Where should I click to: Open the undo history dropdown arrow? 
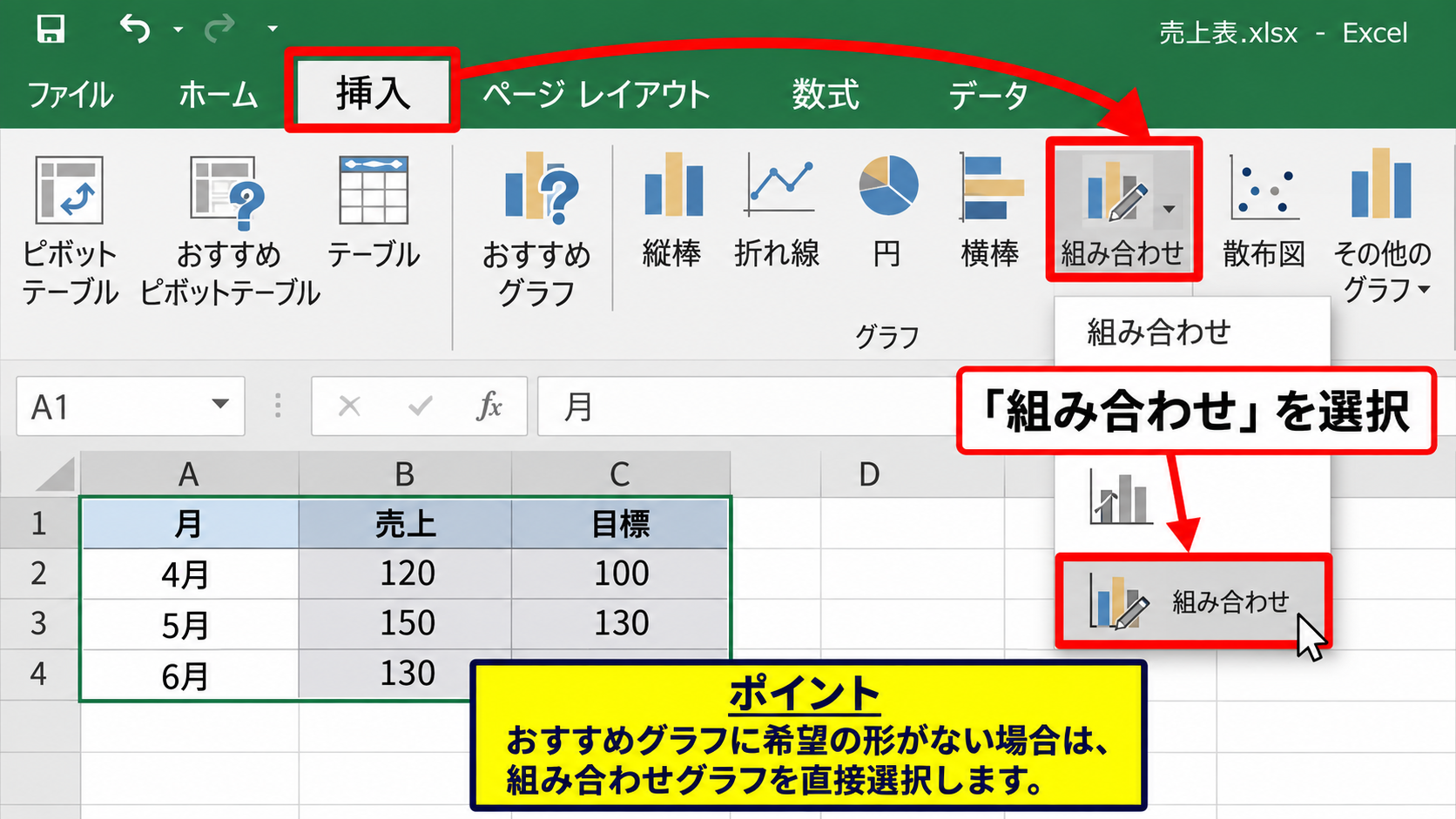click(x=178, y=30)
